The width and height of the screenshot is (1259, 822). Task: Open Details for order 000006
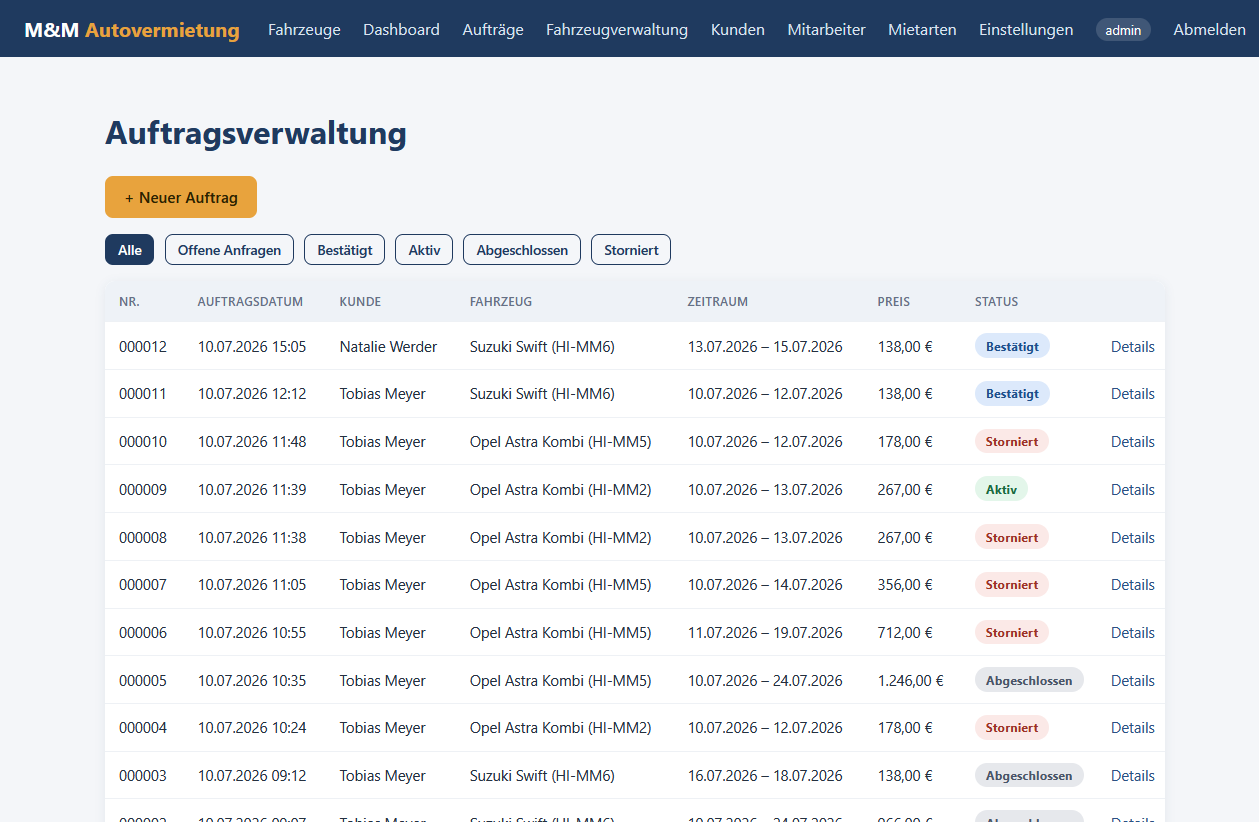(1133, 633)
